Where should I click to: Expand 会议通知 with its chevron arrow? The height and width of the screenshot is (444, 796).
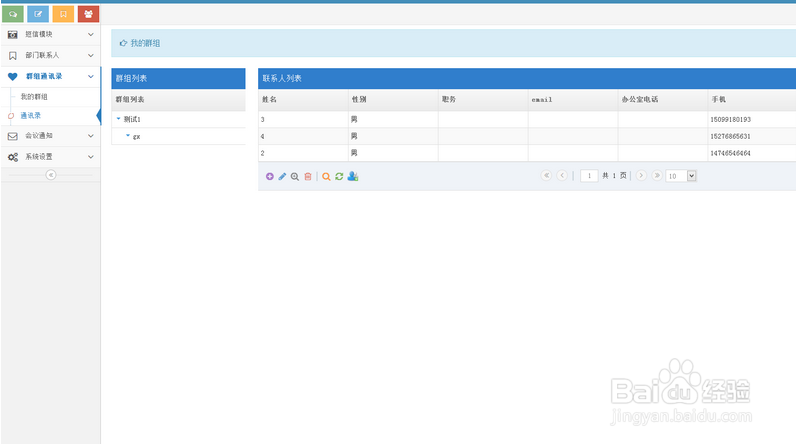coord(91,136)
